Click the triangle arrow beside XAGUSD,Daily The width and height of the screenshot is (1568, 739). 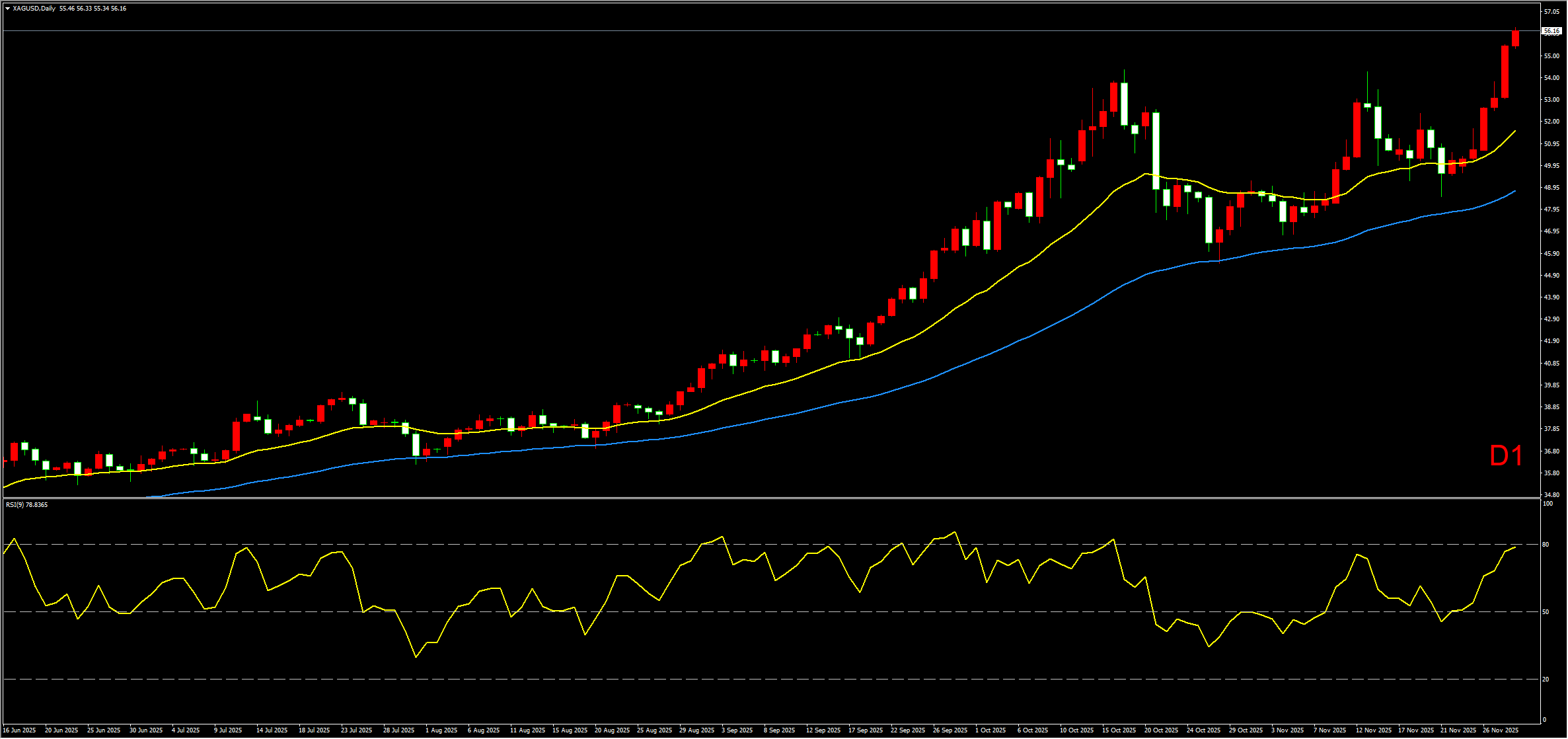[7, 9]
